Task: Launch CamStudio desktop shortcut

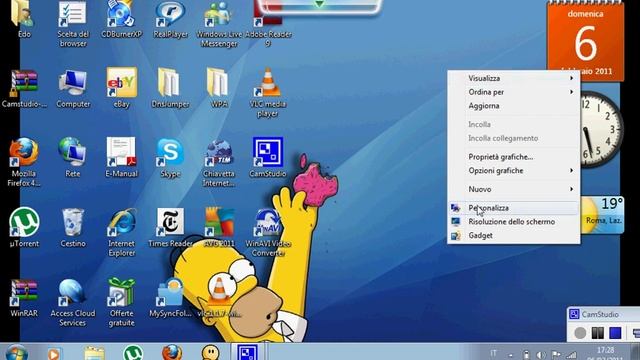Action: click(268, 158)
